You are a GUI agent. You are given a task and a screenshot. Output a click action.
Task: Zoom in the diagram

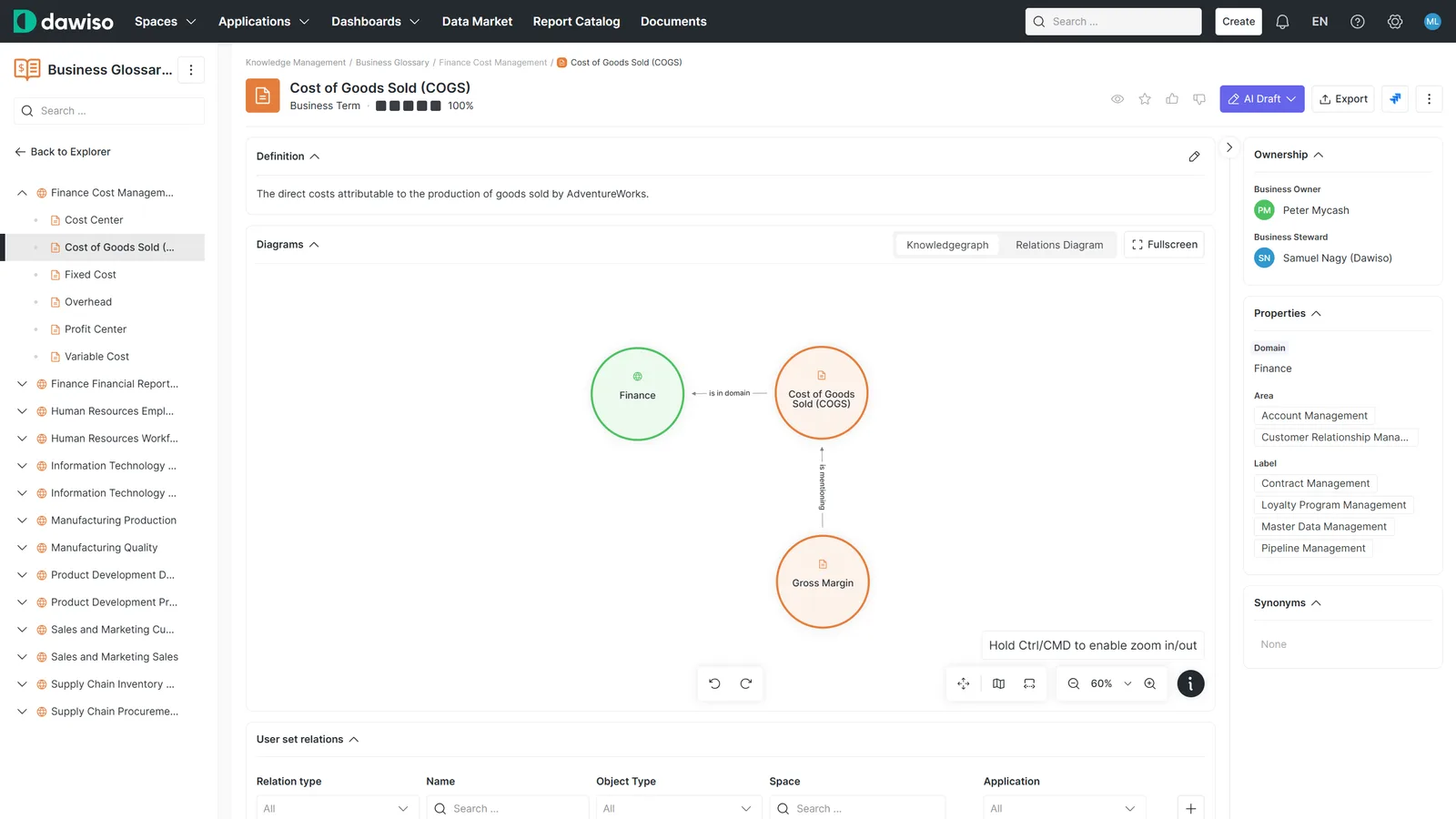[1150, 683]
